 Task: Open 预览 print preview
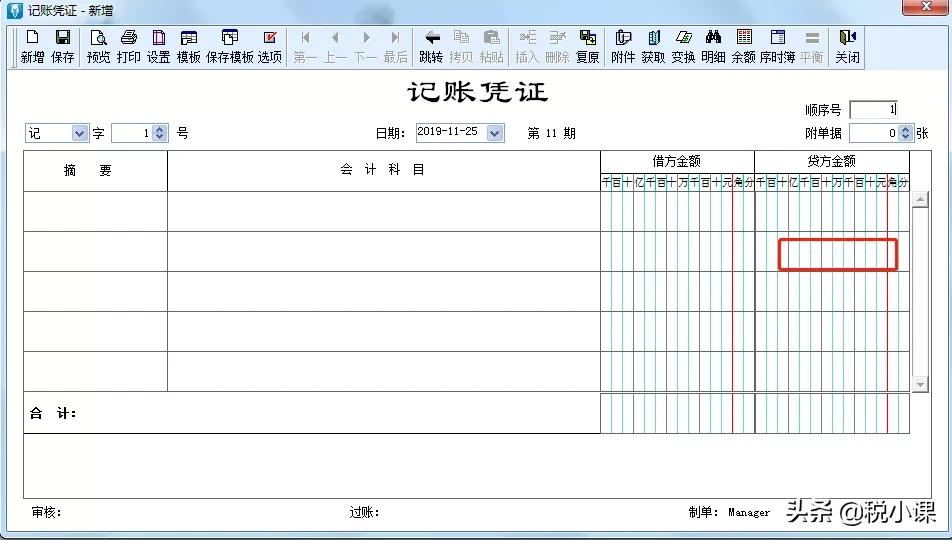[98, 46]
